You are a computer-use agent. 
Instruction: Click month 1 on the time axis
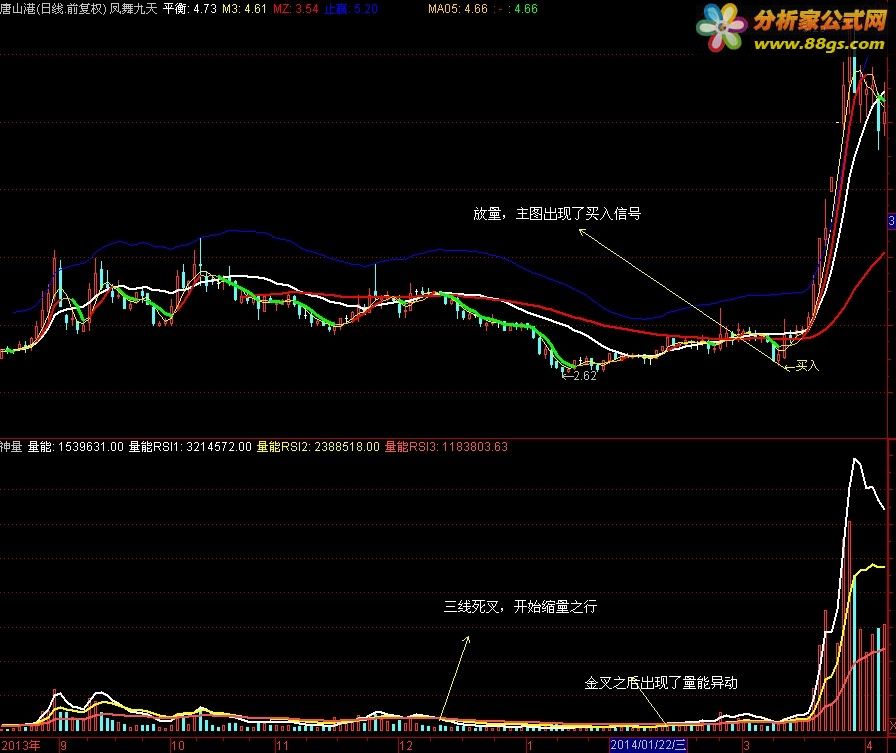coord(529,746)
